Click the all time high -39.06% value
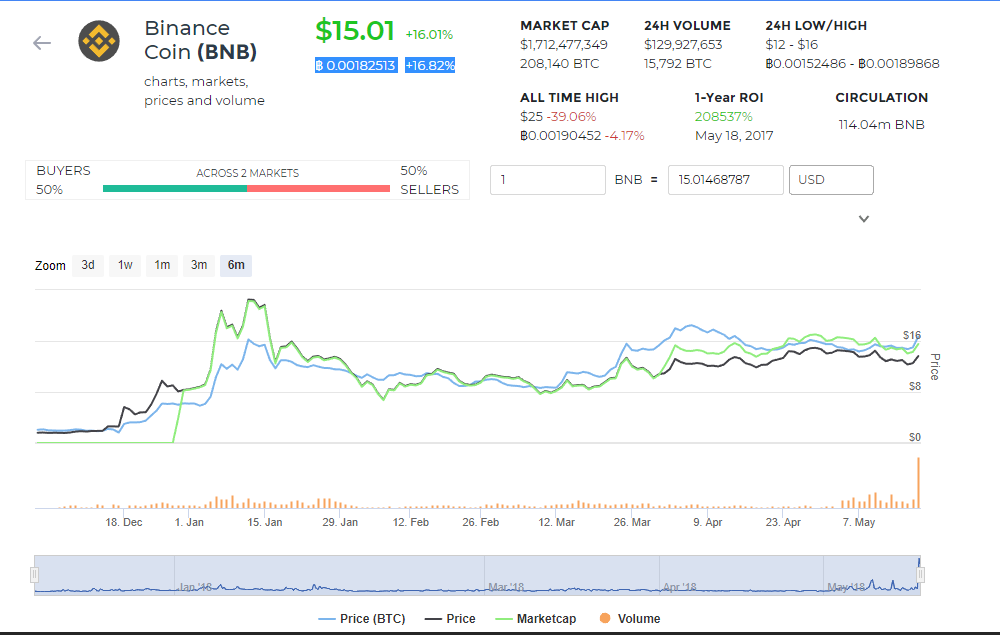 click(571, 117)
